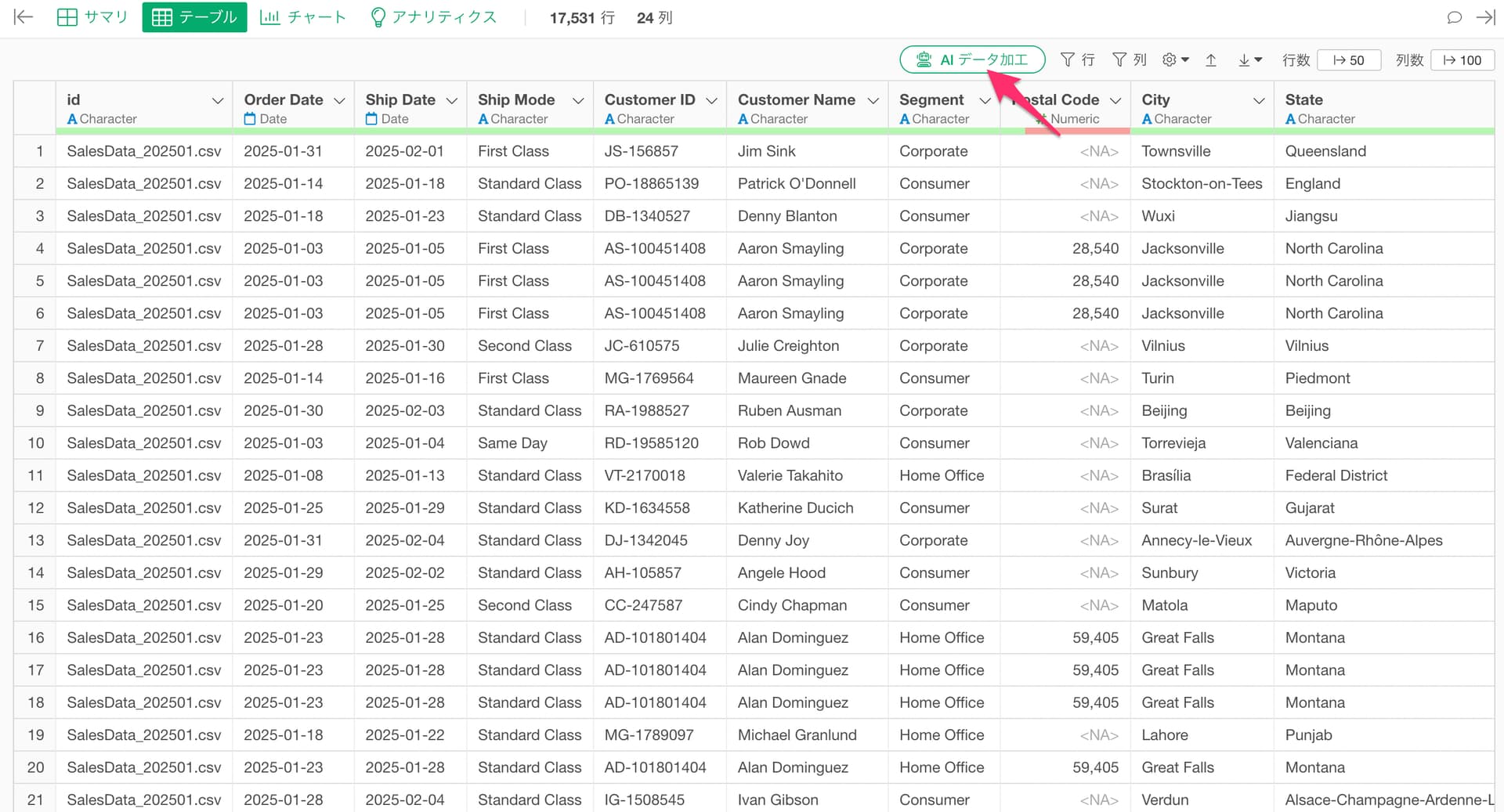This screenshot has width=1504, height=812.
Task: Click the upload arrow icon in the toolbar
Action: (x=1210, y=60)
